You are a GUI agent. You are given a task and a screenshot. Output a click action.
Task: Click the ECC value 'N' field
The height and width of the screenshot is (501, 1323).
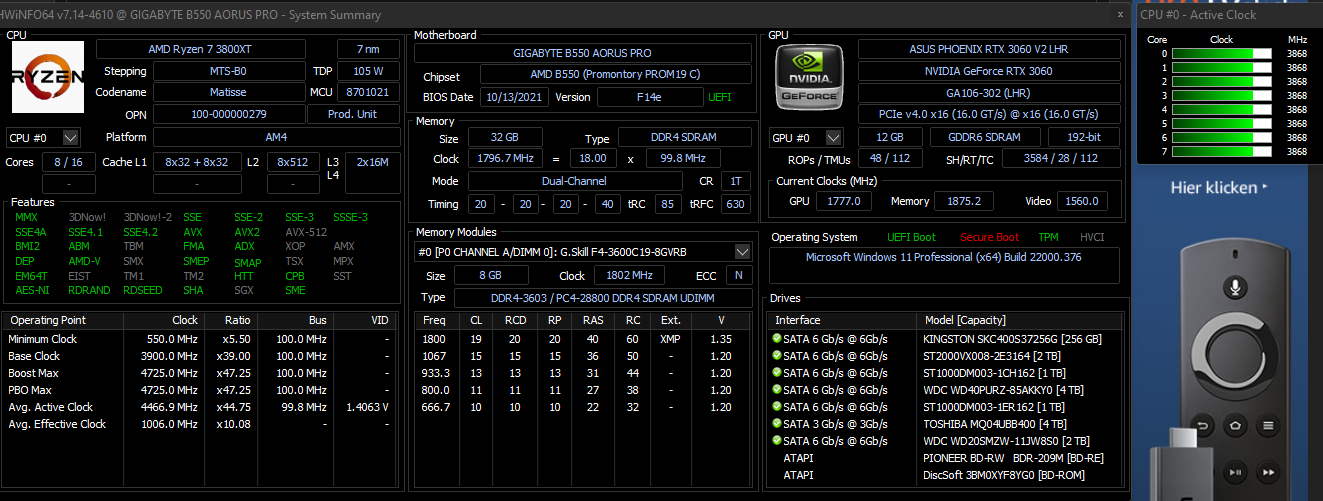coord(738,276)
